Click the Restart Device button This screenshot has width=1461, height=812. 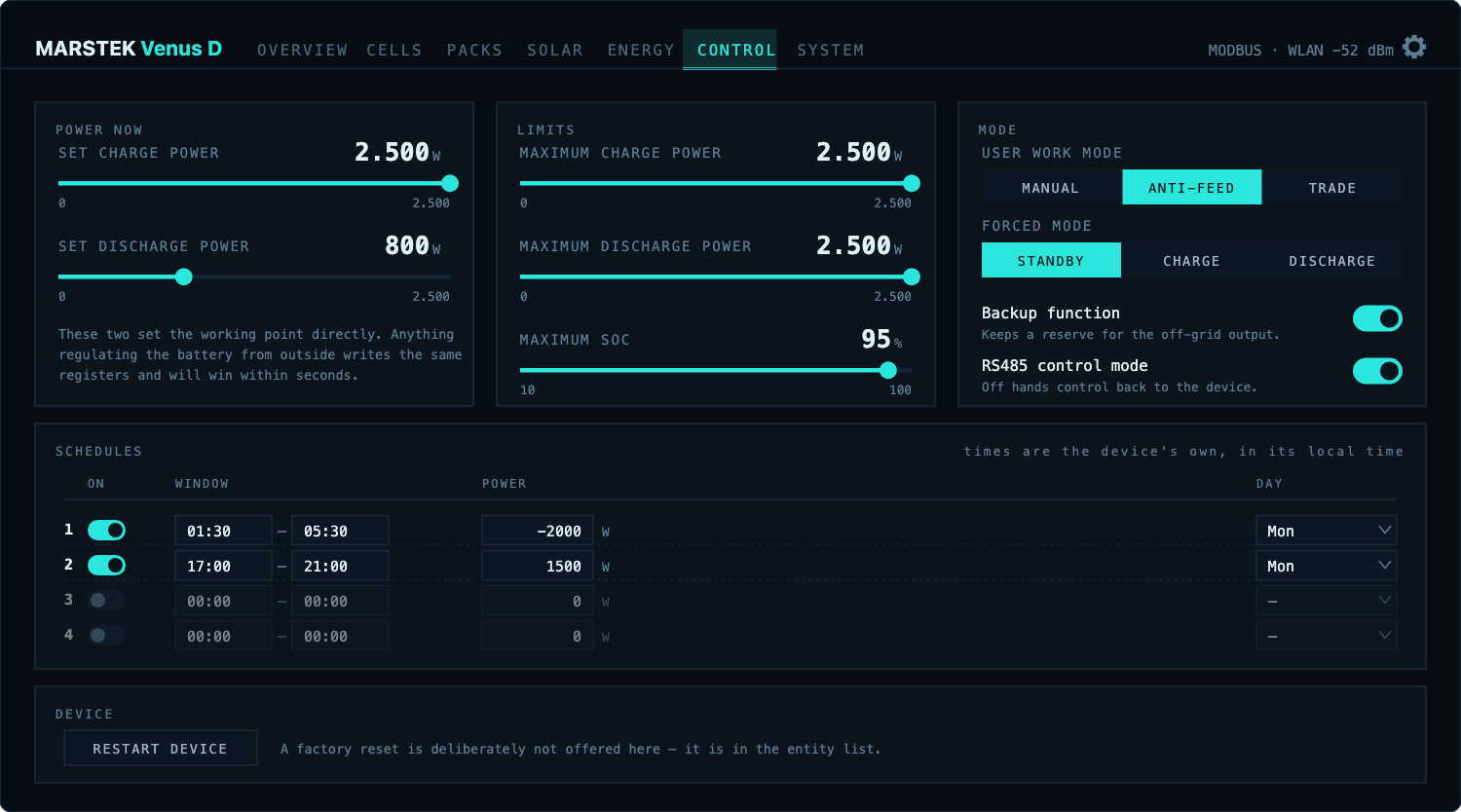click(x=161, y=748)
